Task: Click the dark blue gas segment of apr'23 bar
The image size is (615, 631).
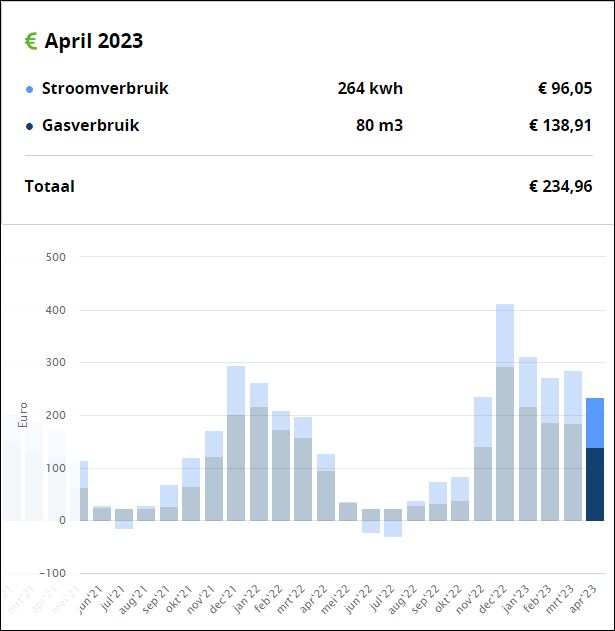Action: [x=595, y=485]
